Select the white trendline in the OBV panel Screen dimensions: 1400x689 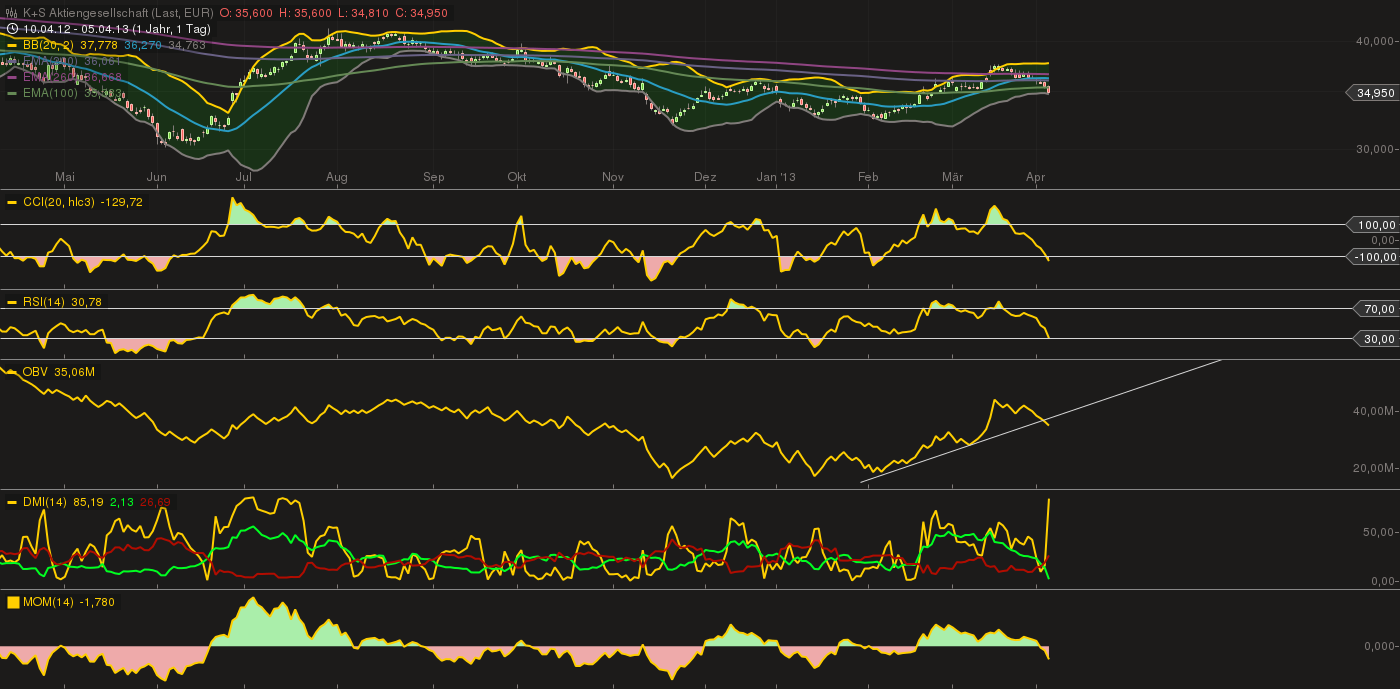1040,420
